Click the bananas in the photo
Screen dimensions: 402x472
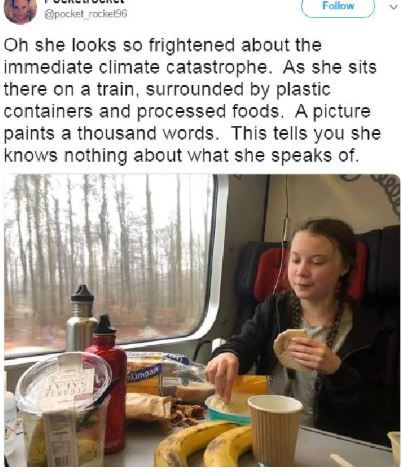[x=203, y=444]
